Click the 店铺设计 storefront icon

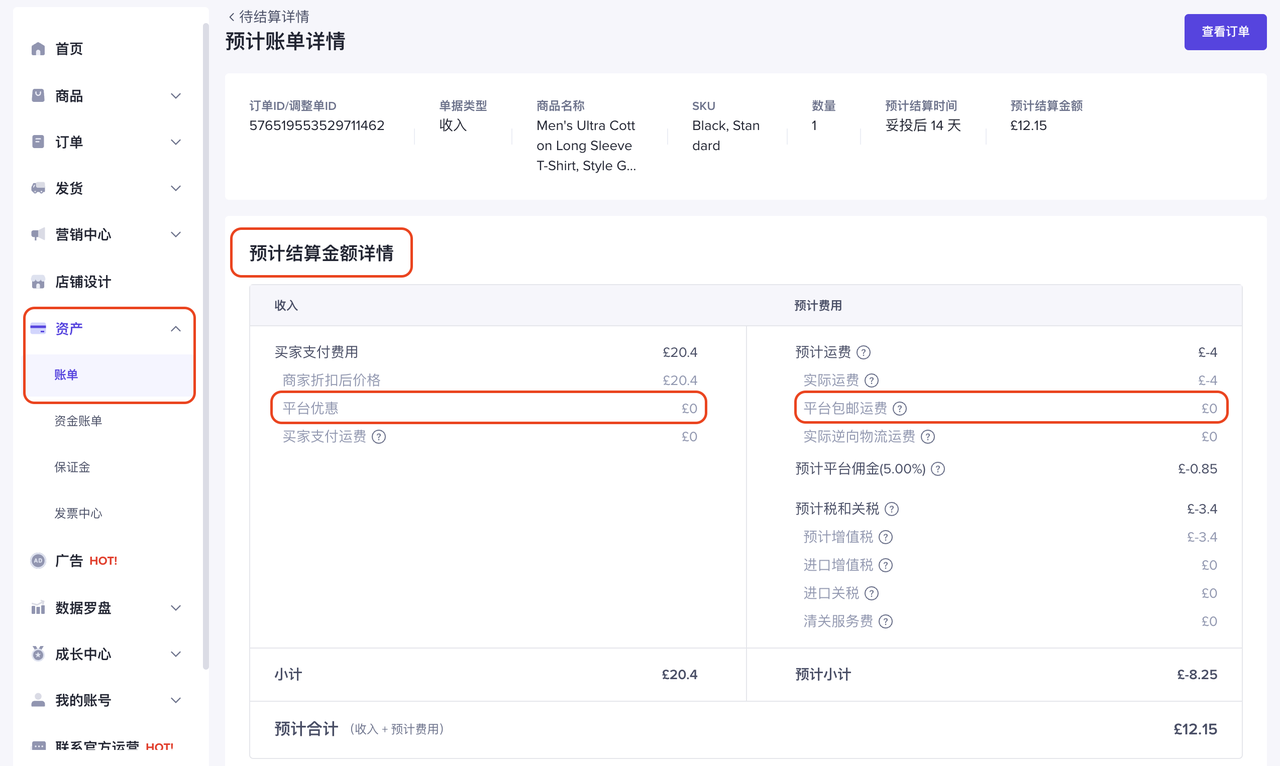tap(38, 282)
